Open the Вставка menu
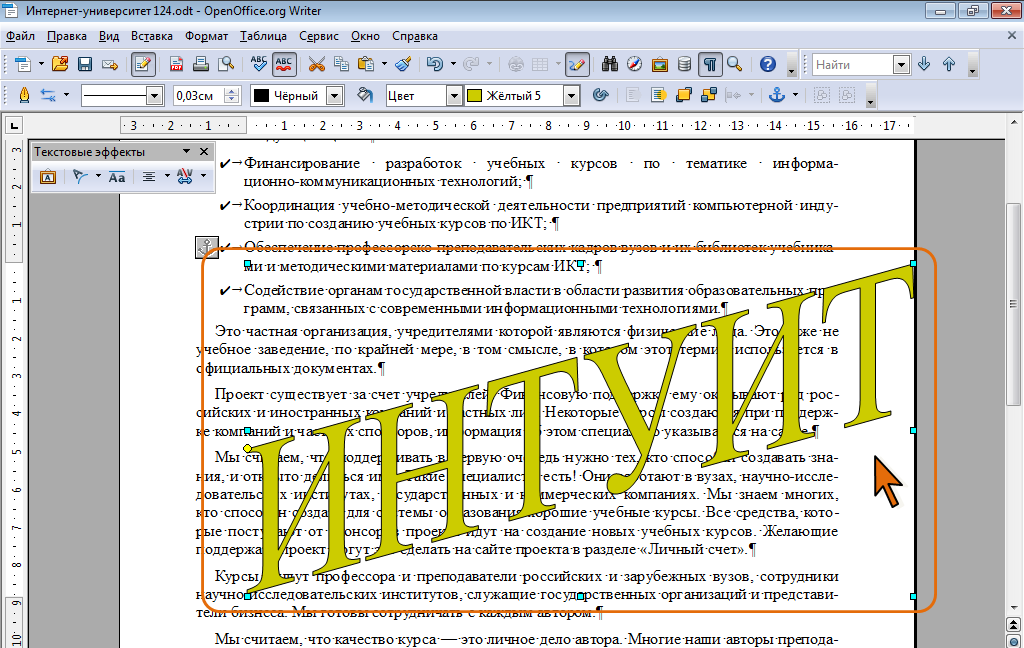This screenshot has width=1024, height=648. (x=152, y=36)
